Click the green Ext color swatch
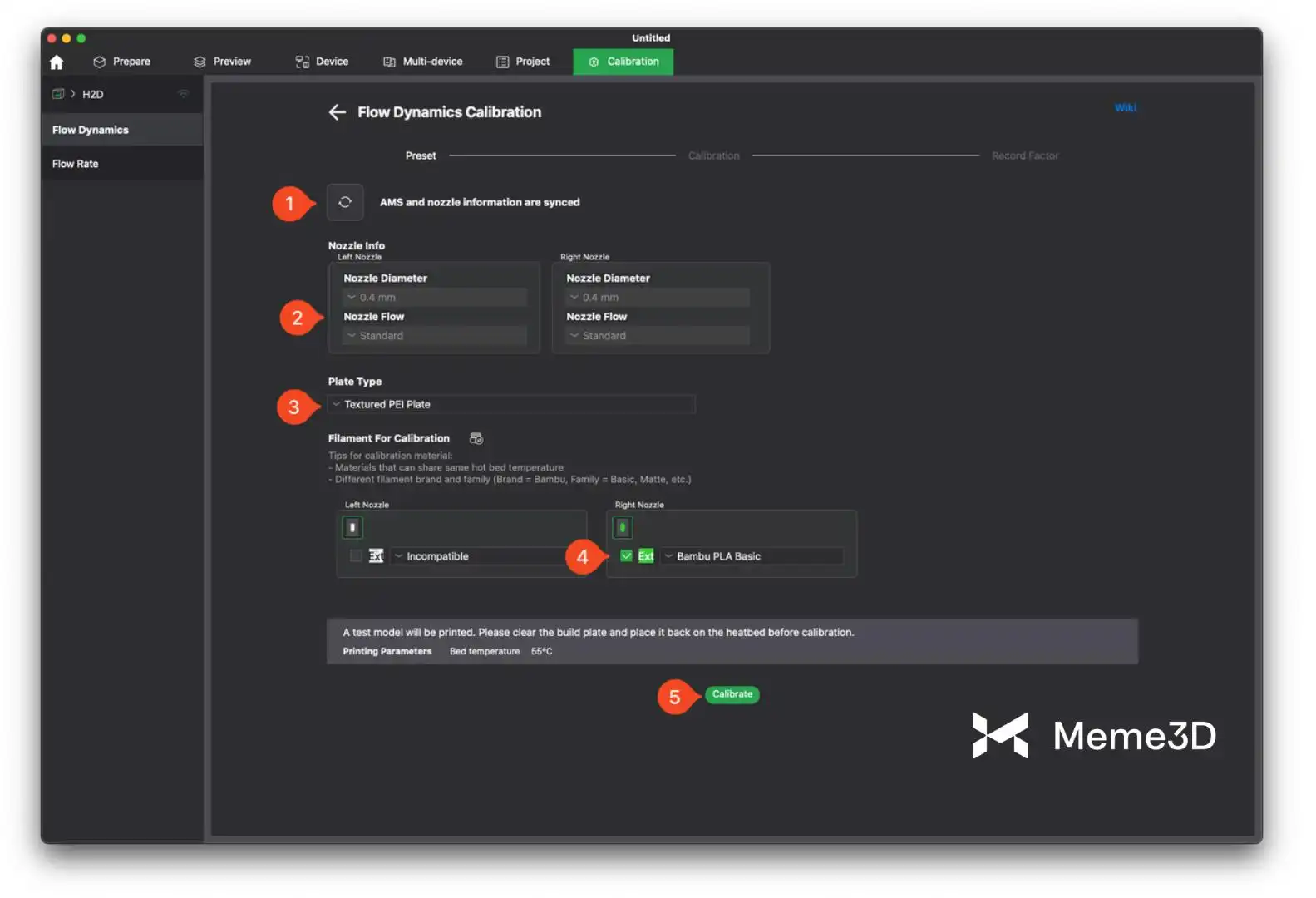 [646, 556]
